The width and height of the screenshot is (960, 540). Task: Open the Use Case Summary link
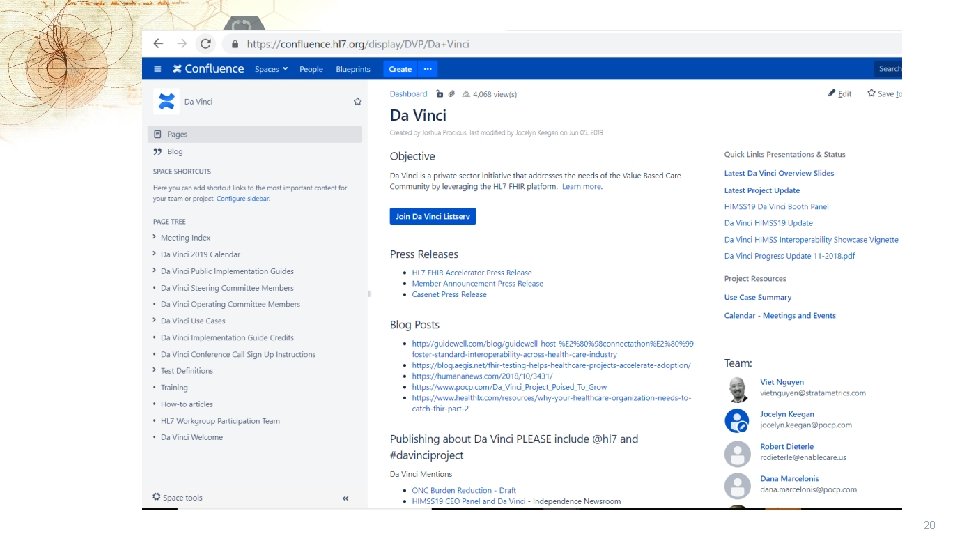pyautogui.click(x=757, y=298)
